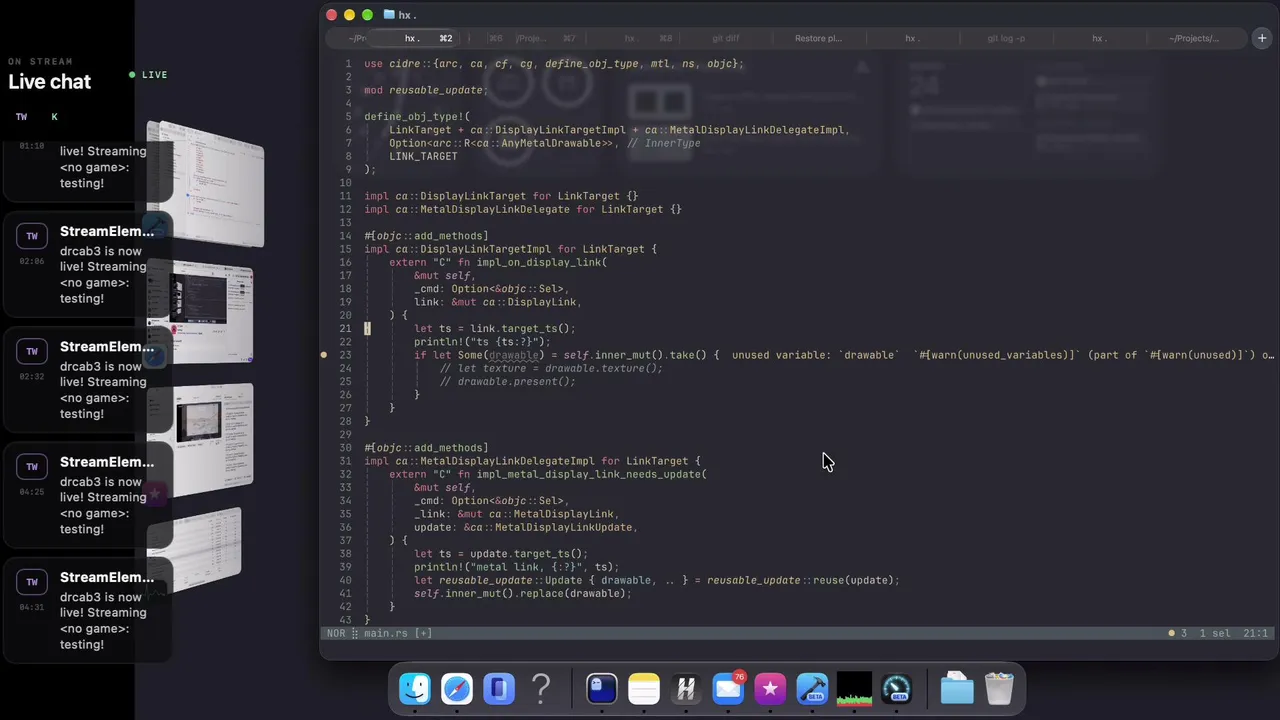The height and width of the screenshot is (720, 1280).
Task: Click the TW badge on the 04:31 message
Action: click(x=32, y=582)
